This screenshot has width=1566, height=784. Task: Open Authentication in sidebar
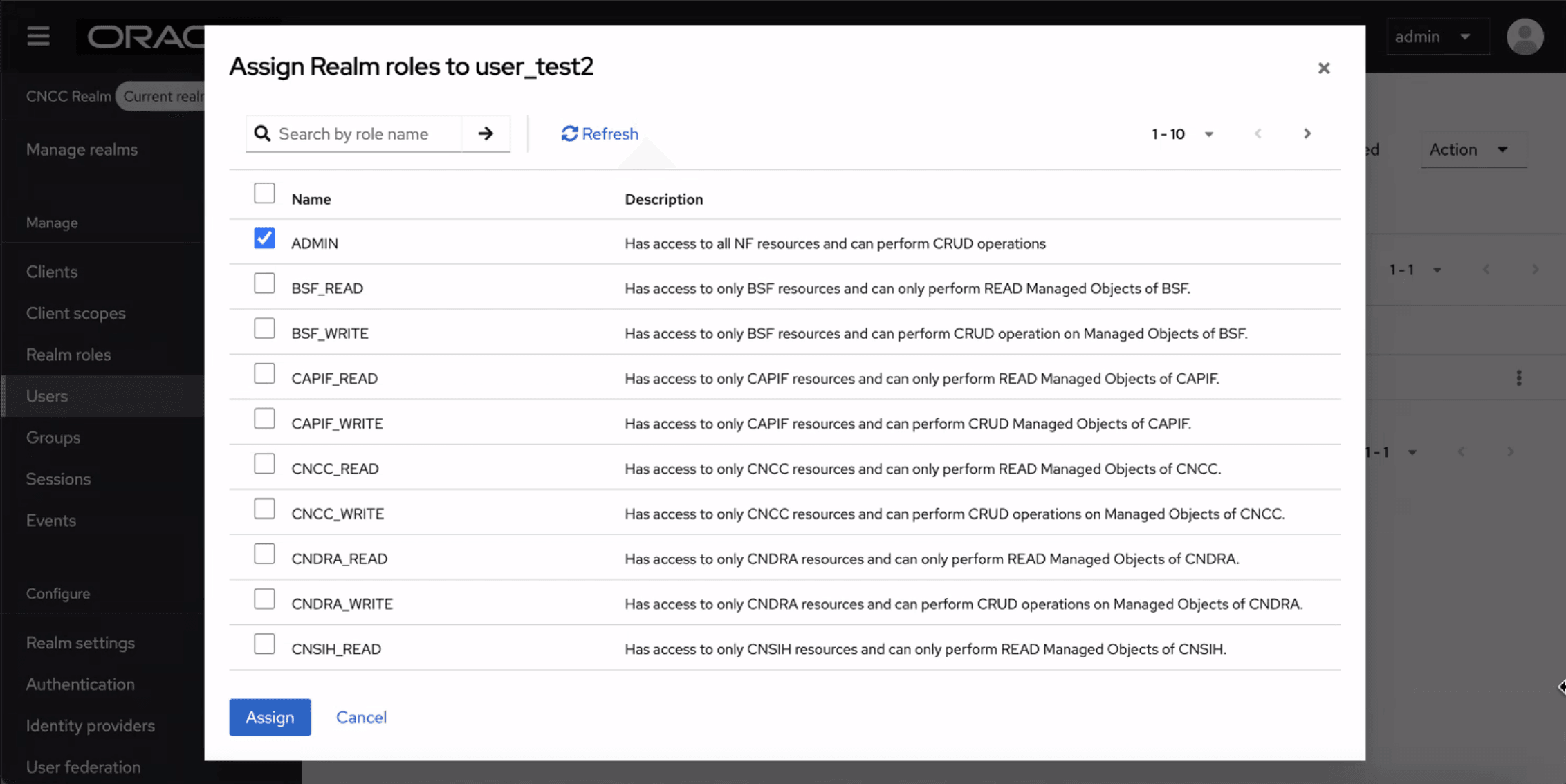tap(80, 684)
